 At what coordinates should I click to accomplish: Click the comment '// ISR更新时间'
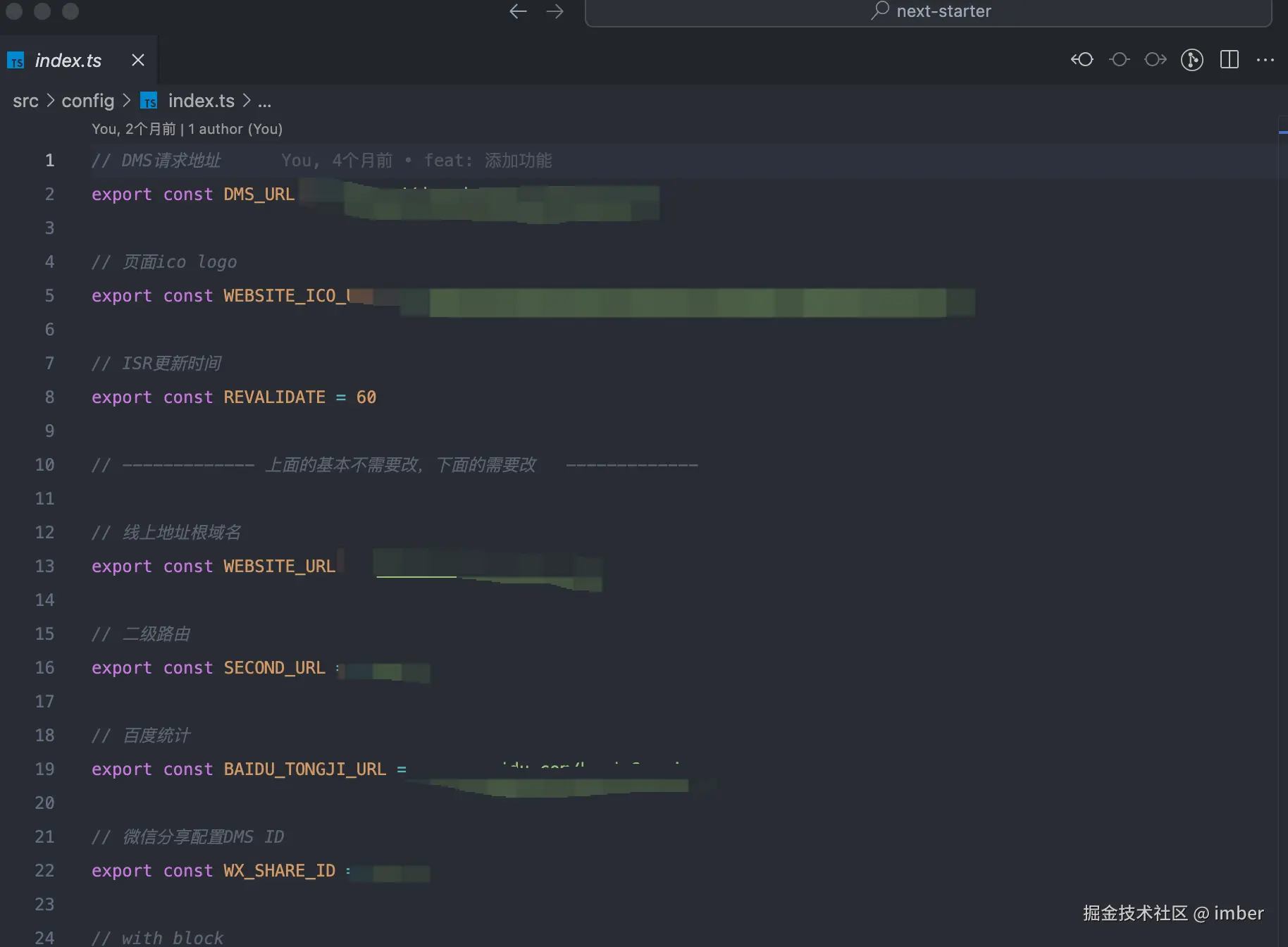click(x=156, y=364)
